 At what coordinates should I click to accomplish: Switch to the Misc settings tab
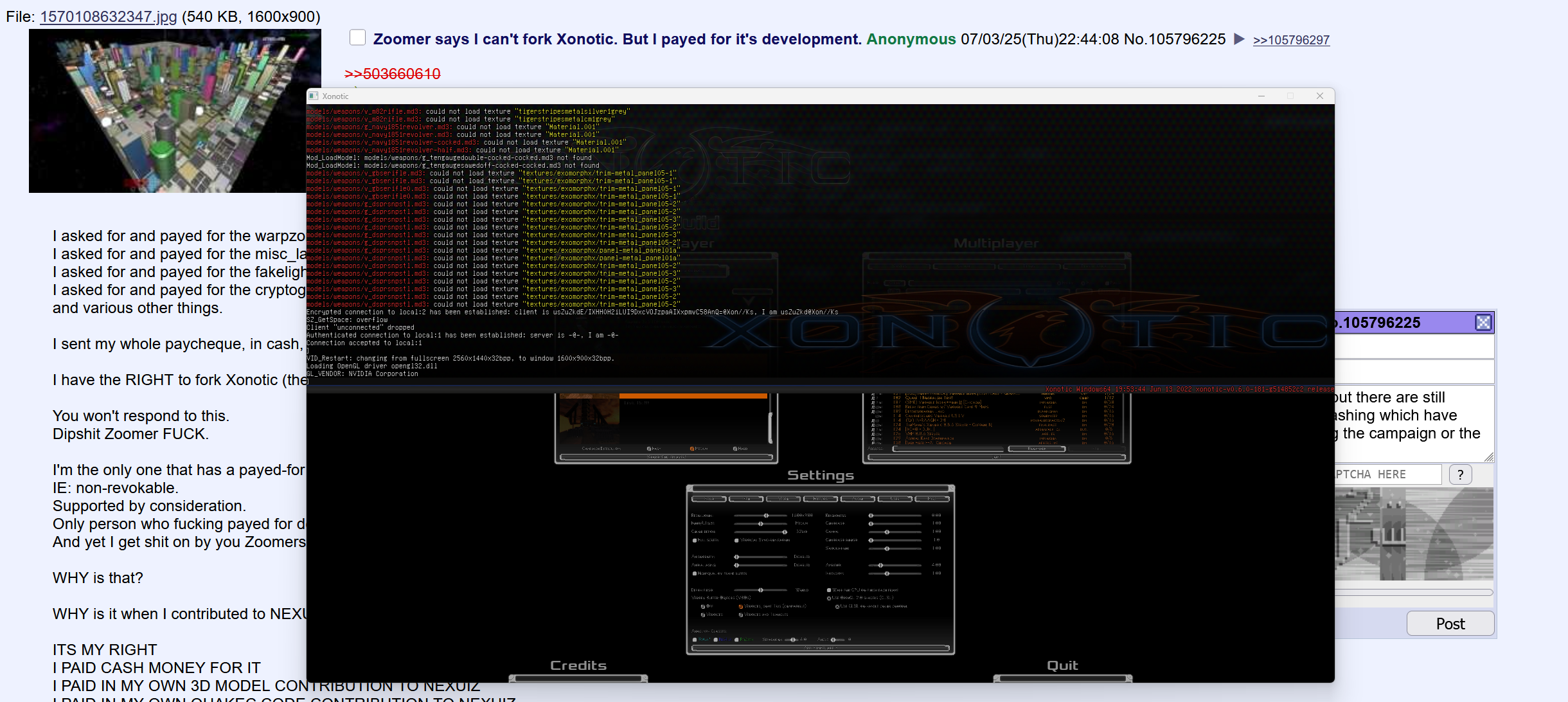coord(932,499)
